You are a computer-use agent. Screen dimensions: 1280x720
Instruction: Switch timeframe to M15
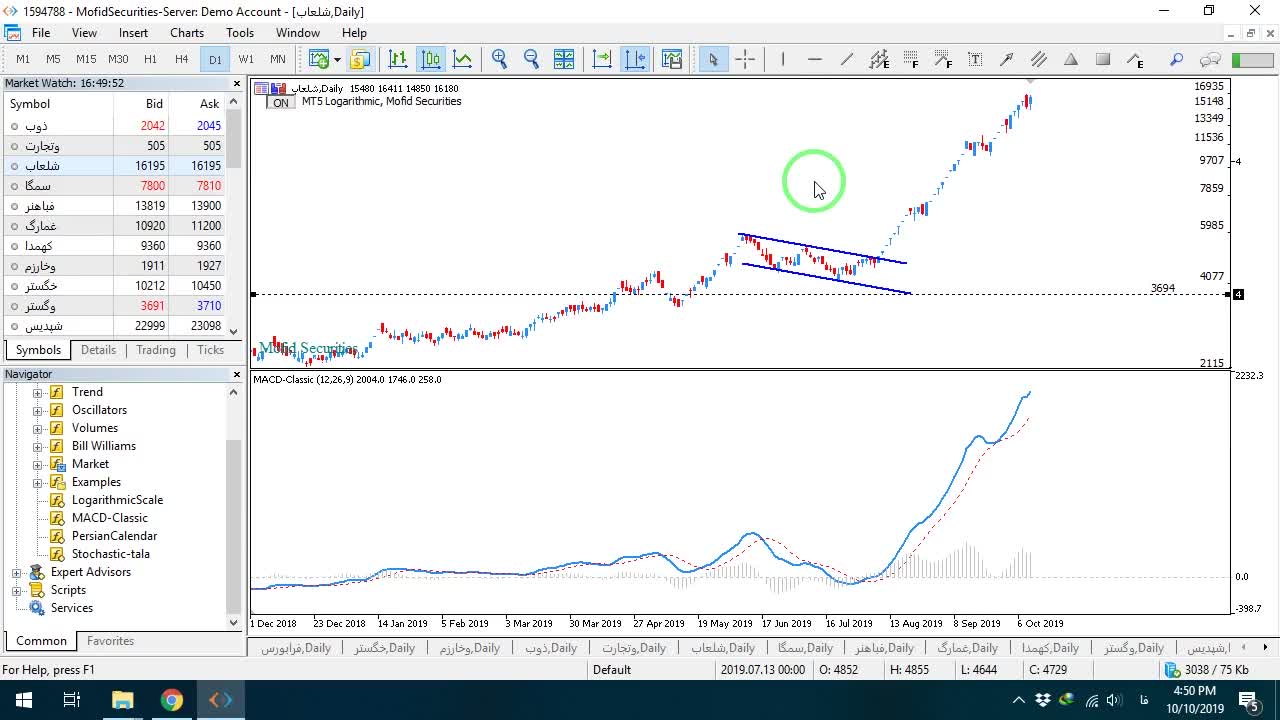tap(86, 59)
